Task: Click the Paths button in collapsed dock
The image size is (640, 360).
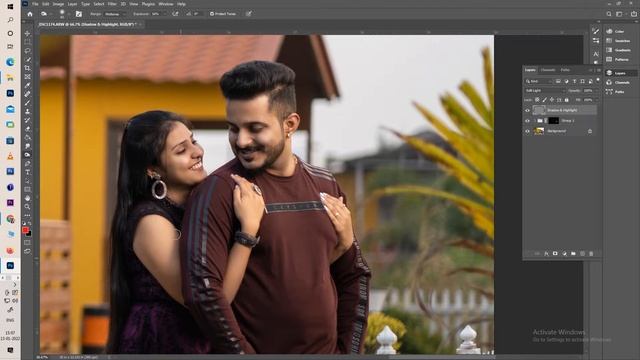Action: (x=616, y=92)
